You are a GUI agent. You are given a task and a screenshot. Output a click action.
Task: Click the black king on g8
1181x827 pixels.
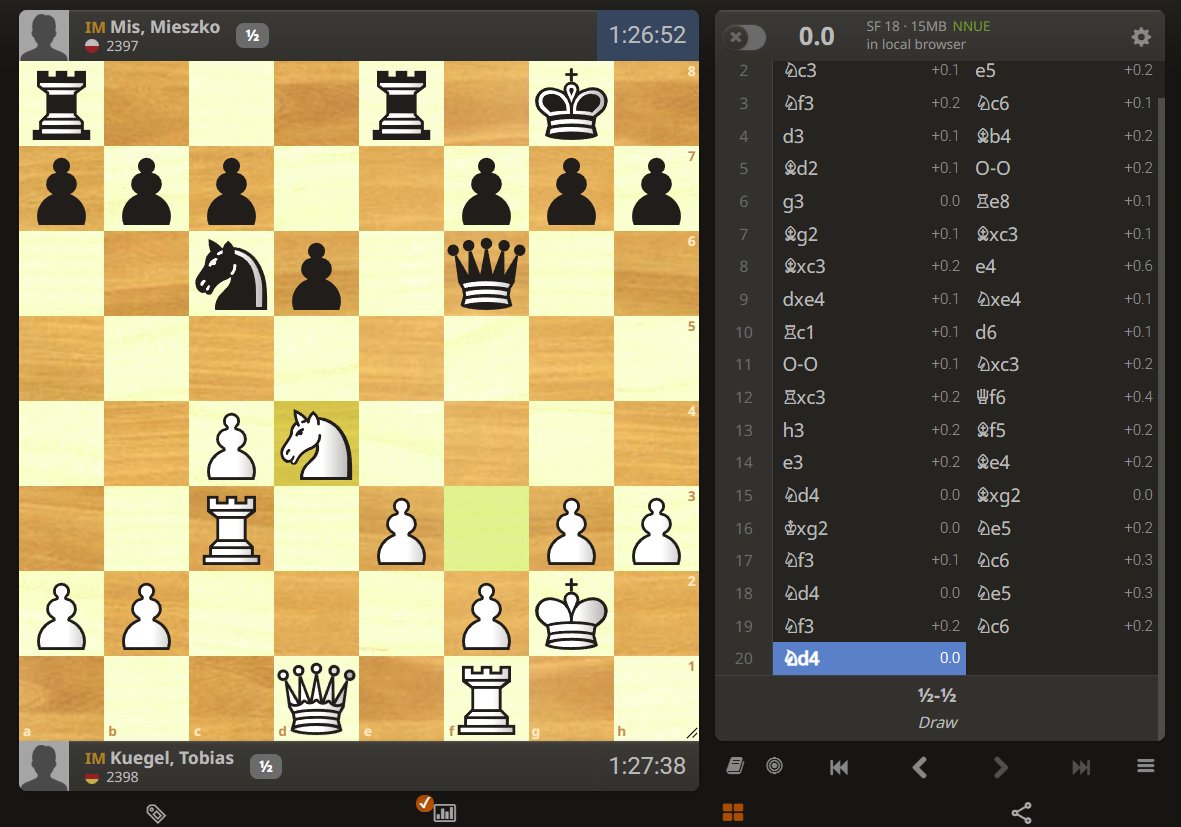coord(572,103)
